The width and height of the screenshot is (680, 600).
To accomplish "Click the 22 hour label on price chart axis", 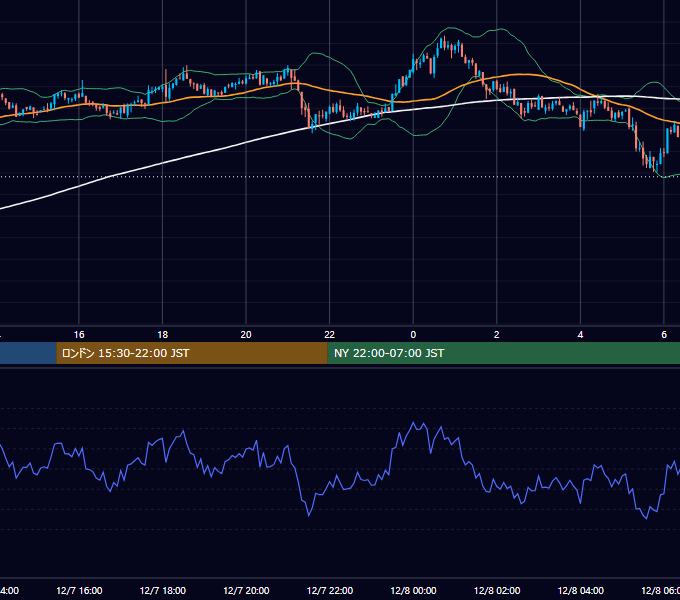I will pyautogui.click(x=330, y=335).
